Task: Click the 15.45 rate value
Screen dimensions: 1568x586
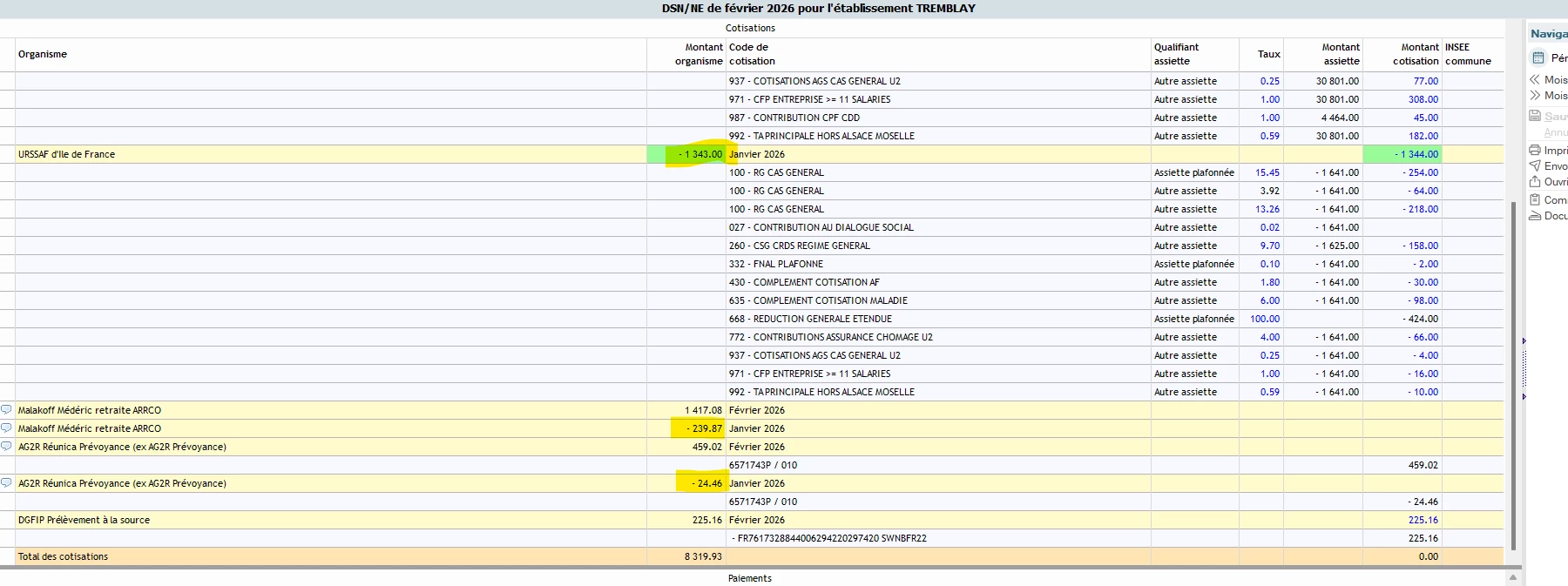Action: (x=1267, y=172)
